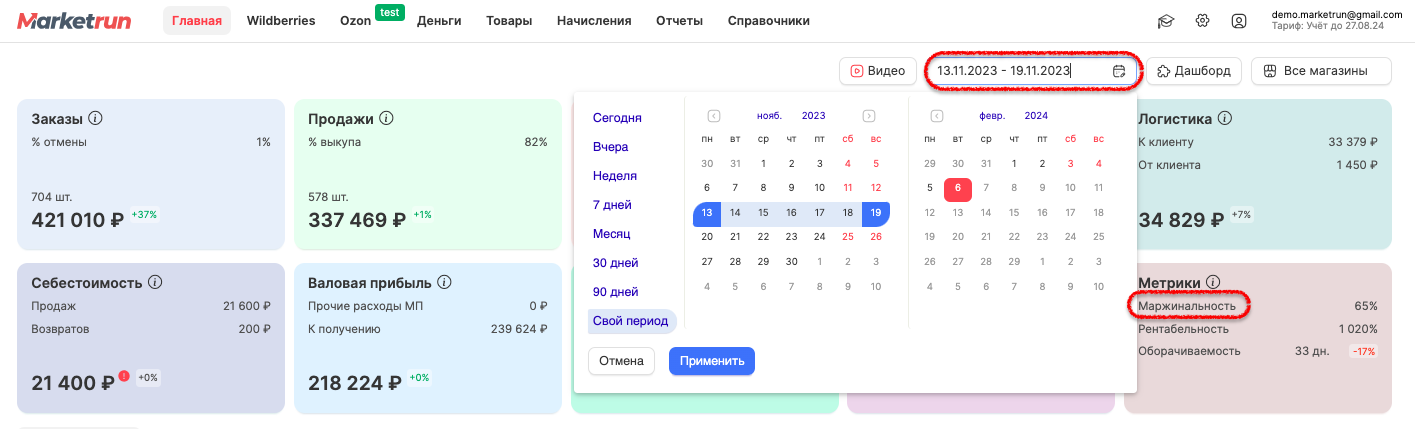Go to previous month in November calendar
The width and height of the screenshot is (1415, 429).
(714, 116)
